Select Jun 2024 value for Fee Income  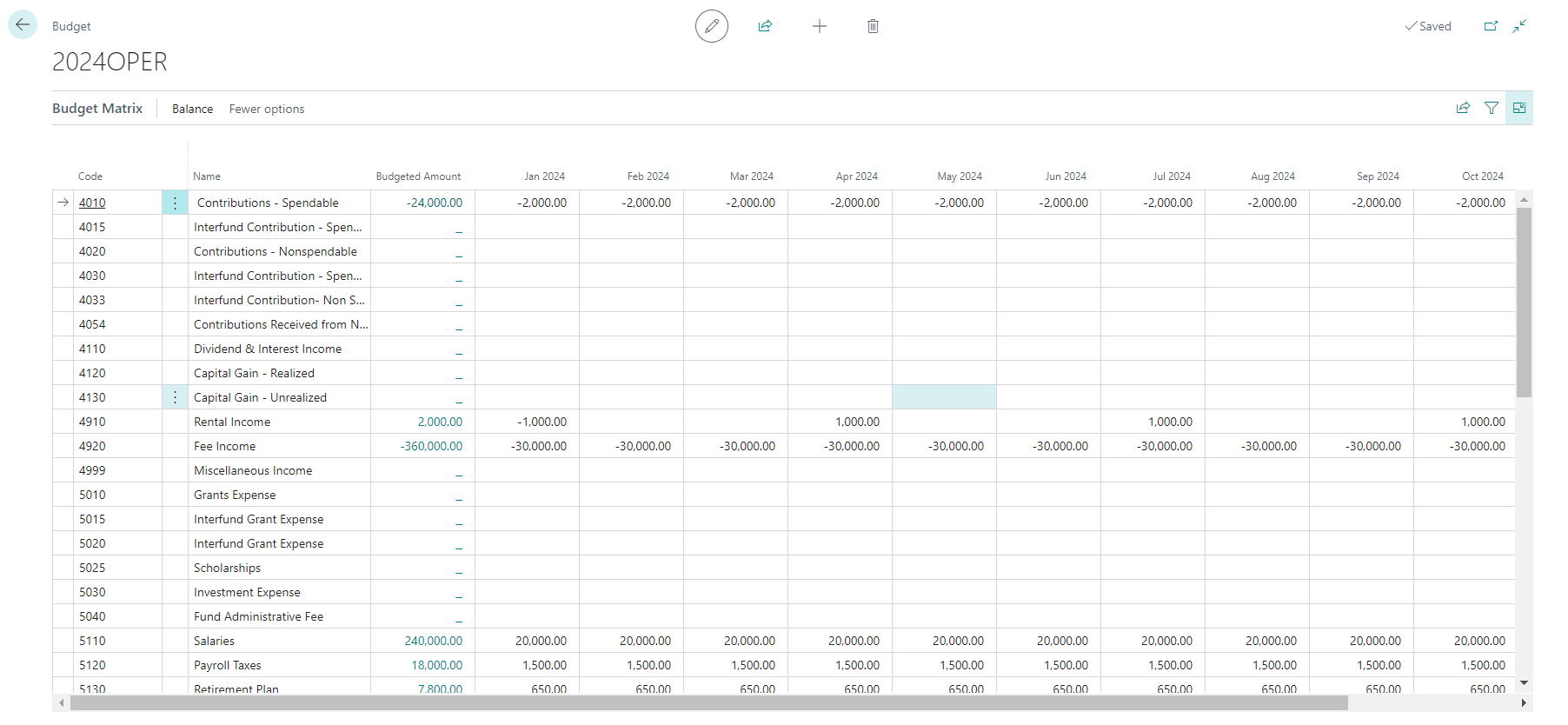point(1060,446)
